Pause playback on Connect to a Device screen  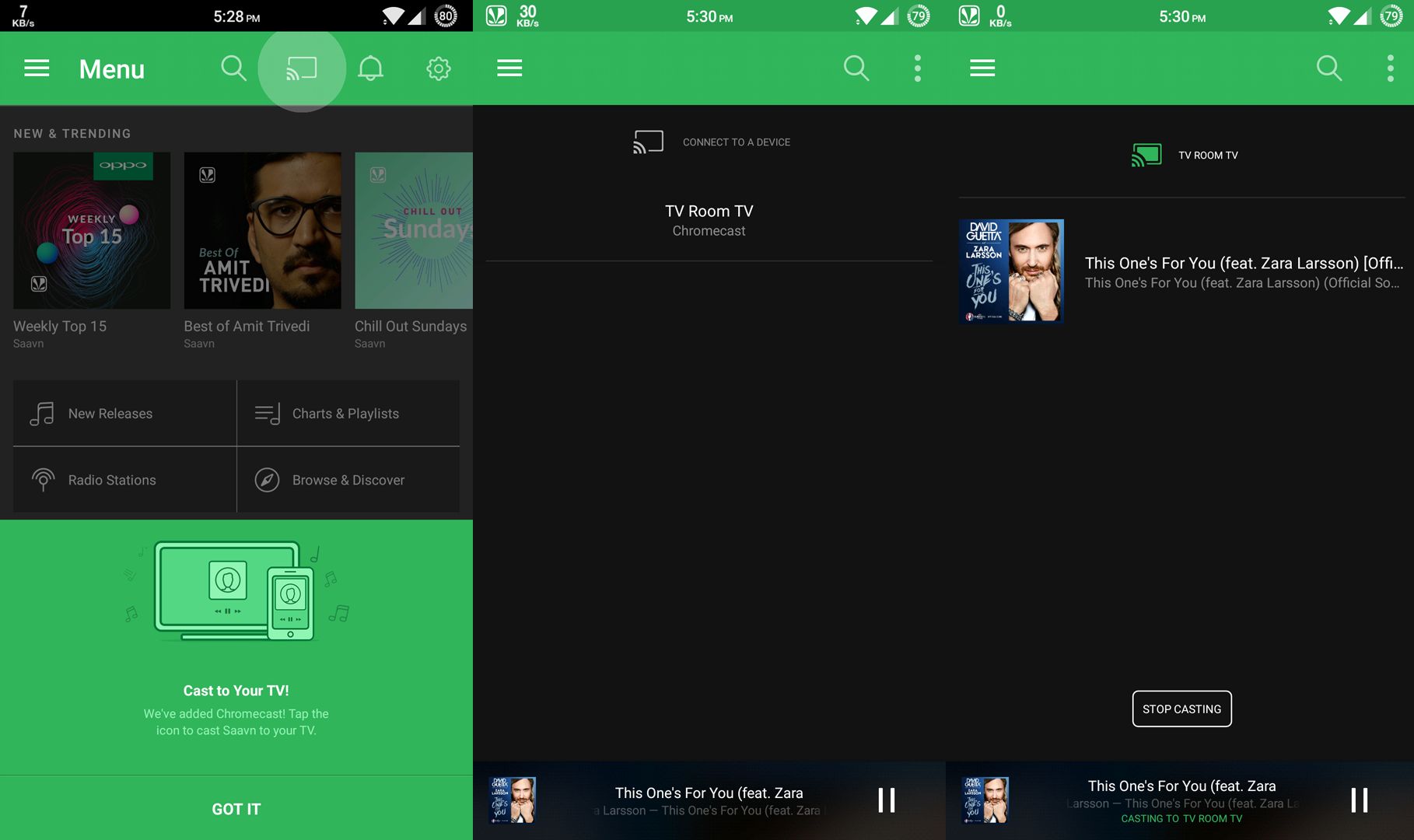point(887,800)
